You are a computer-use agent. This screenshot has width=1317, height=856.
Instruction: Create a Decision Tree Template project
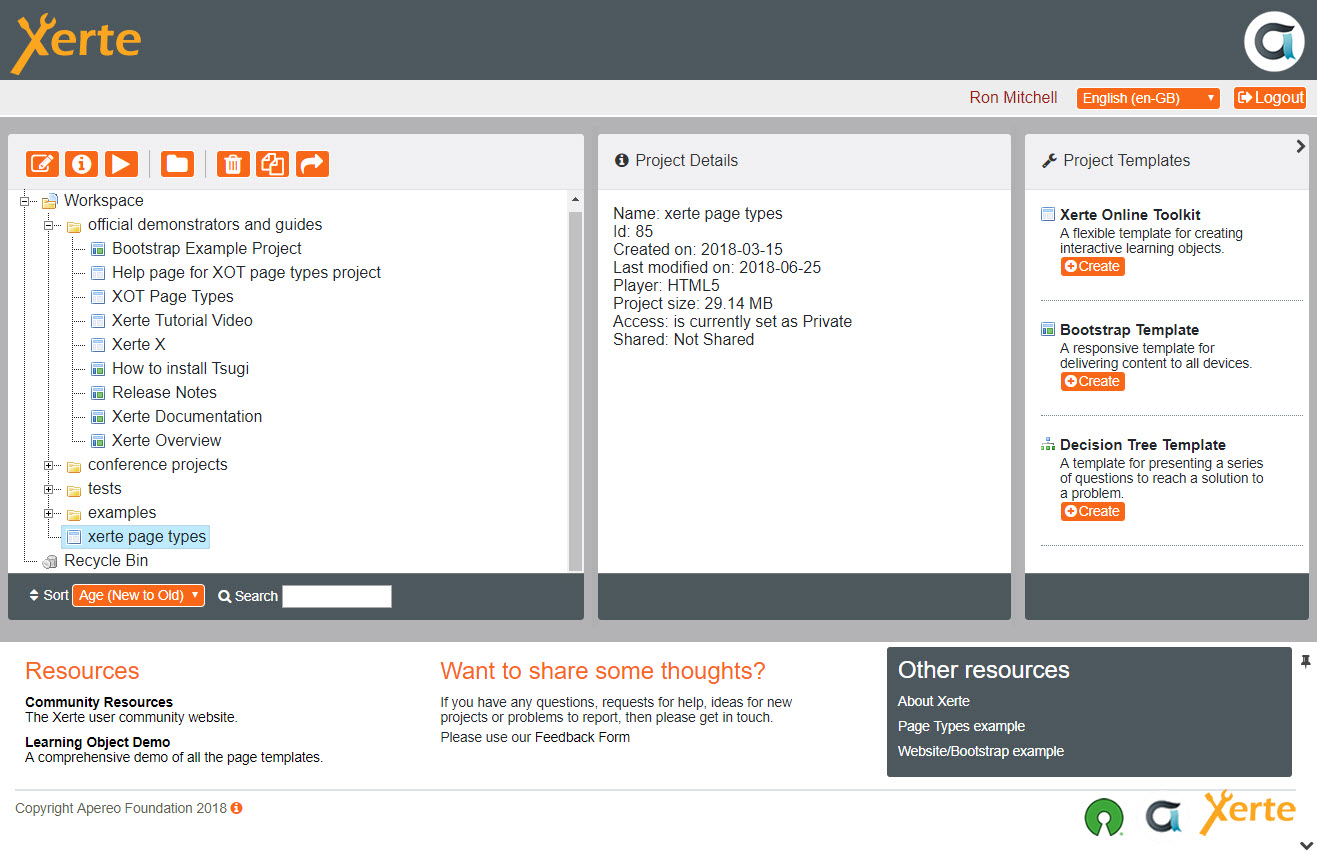tap(1092, 511)
